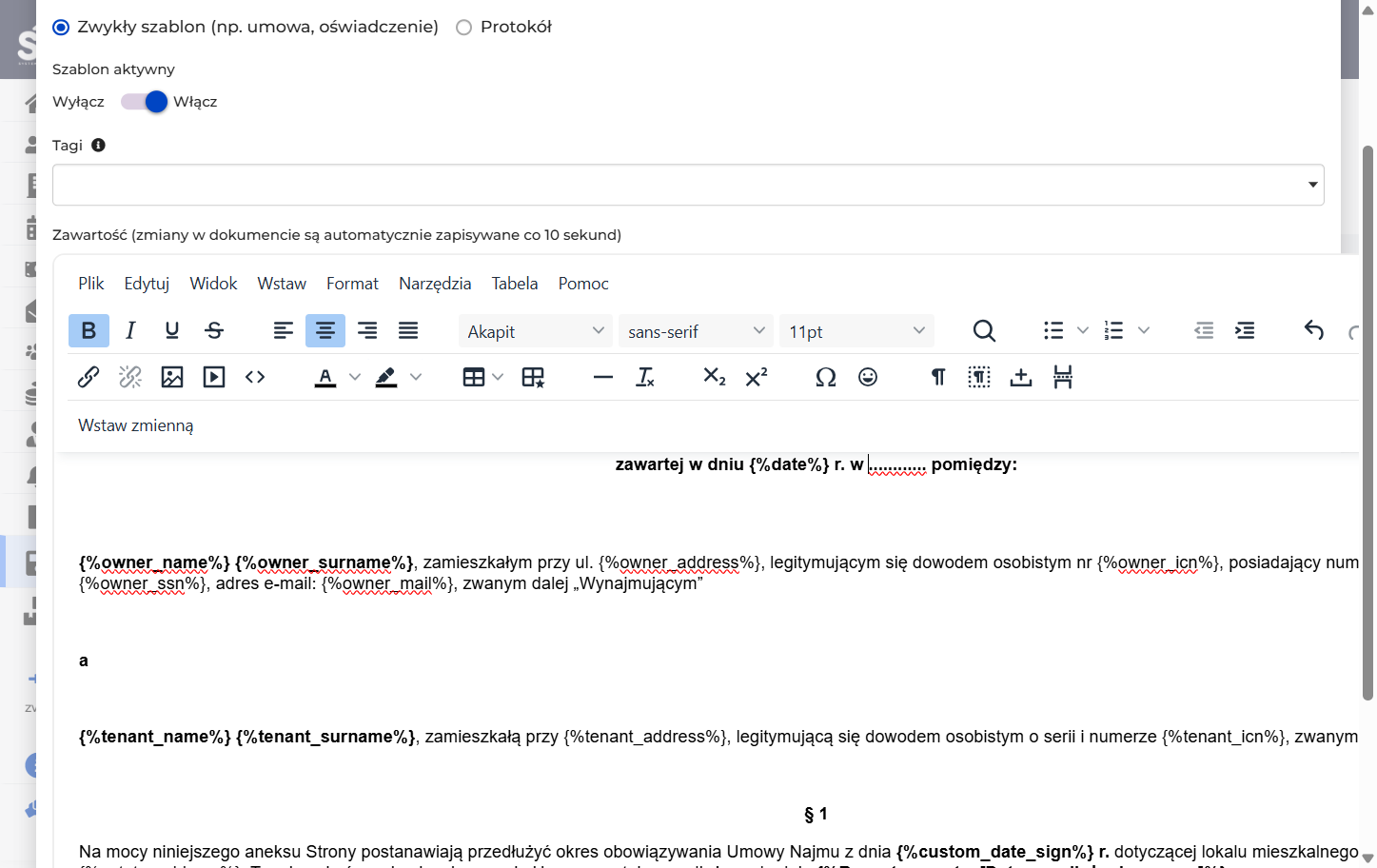Screen dimensions: 1377x868
Task: Apply superscript formatting
Action: (757, 377)
